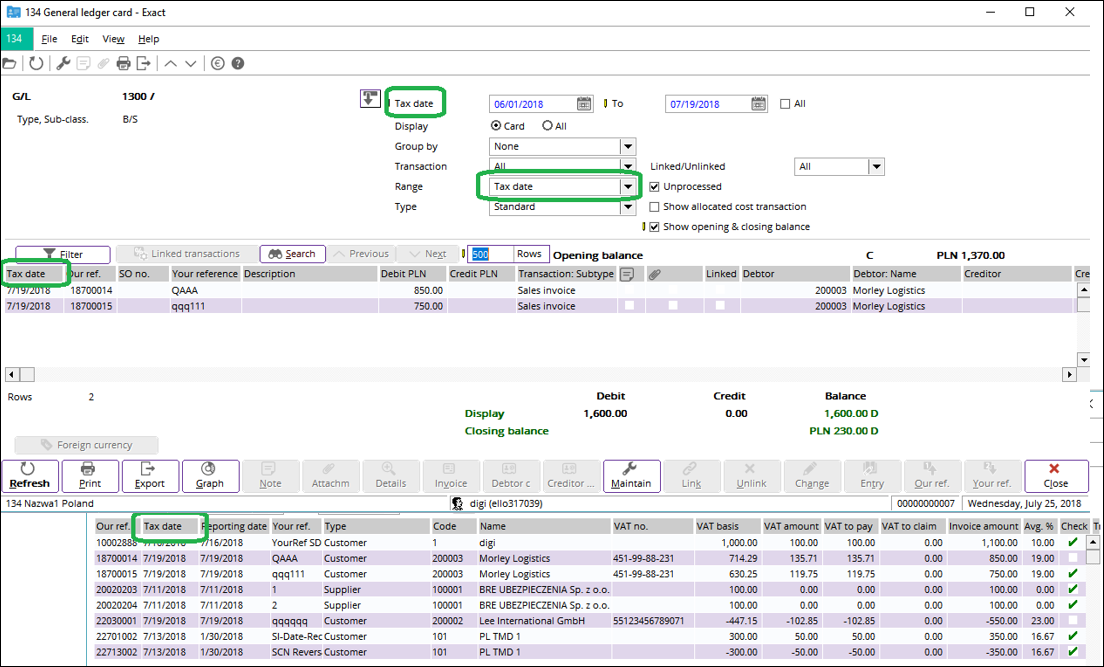Click Transaction: Subtype column header

coord(566,274)
